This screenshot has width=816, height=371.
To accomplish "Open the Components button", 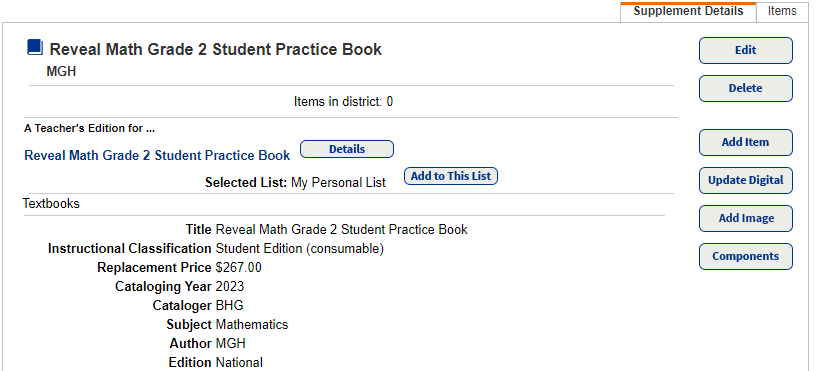I will click(x=745, y=257).
